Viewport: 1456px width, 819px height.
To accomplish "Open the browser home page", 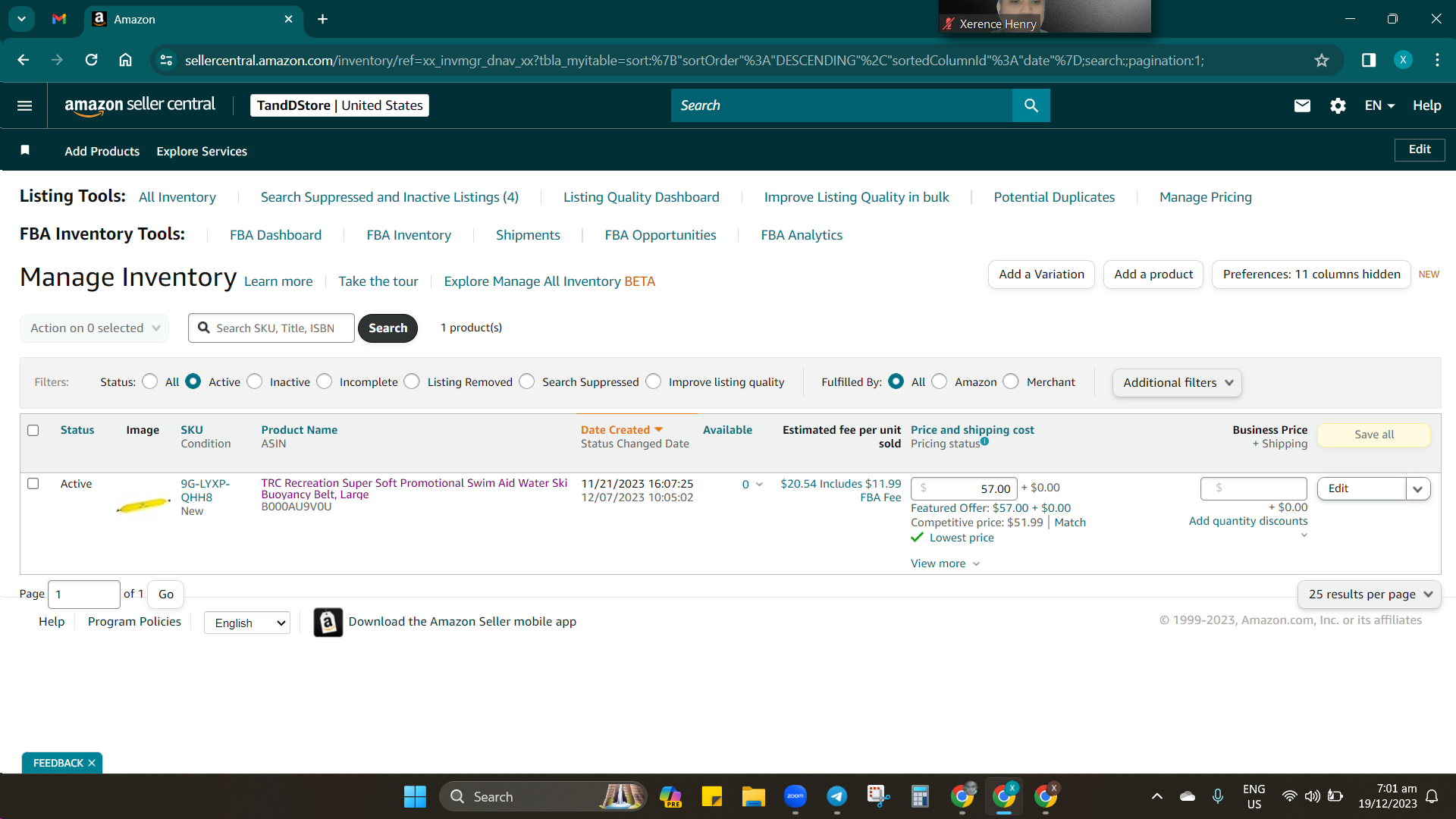I will (x=126, y=60).
